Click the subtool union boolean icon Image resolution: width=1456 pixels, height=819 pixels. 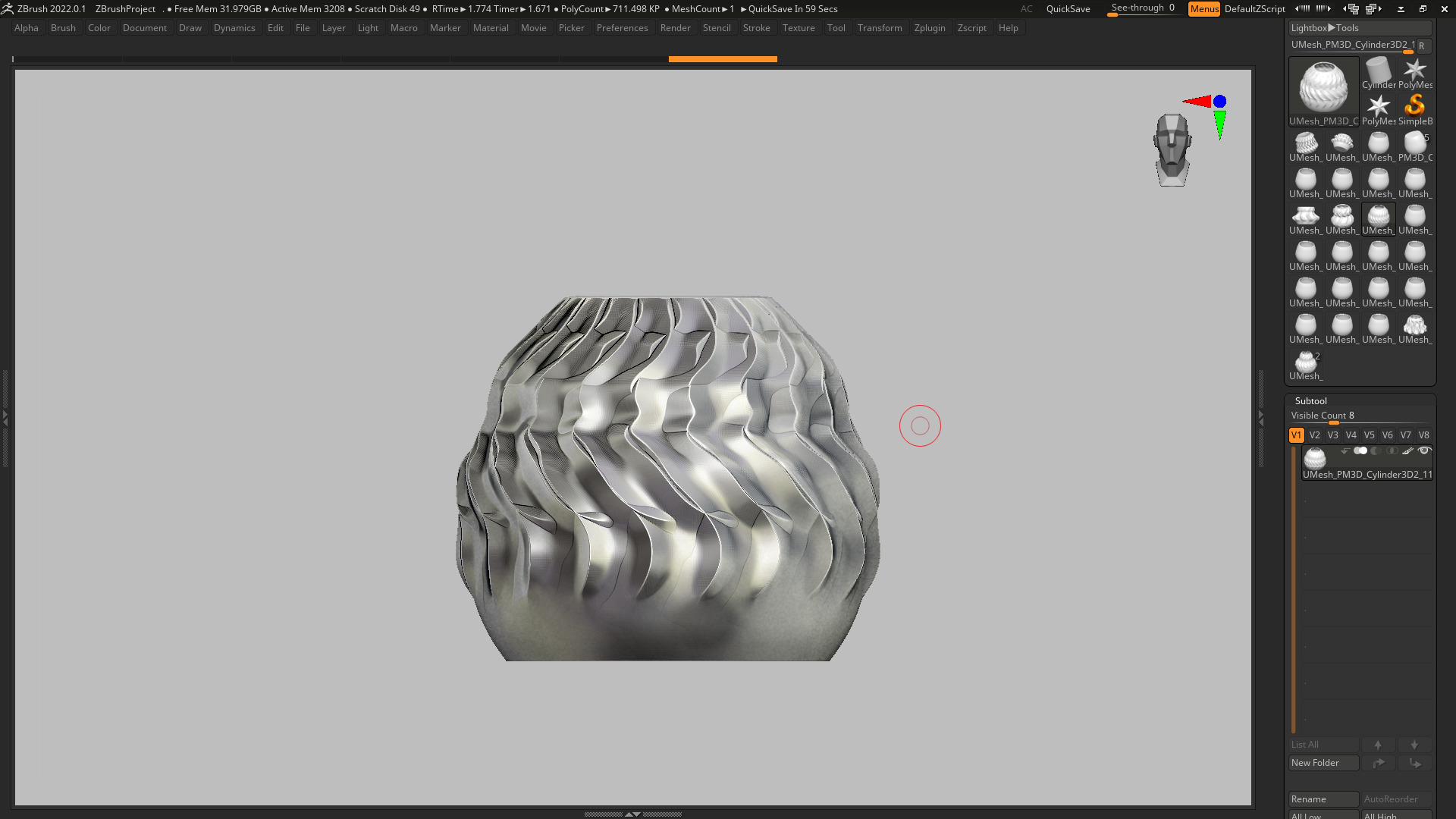click(1360, 451)
